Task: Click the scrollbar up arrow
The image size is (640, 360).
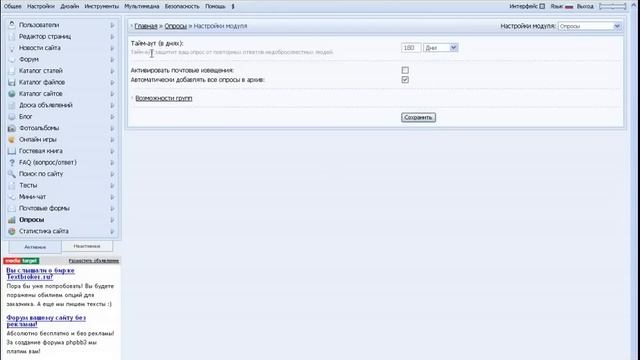Action: coord(634,4)
